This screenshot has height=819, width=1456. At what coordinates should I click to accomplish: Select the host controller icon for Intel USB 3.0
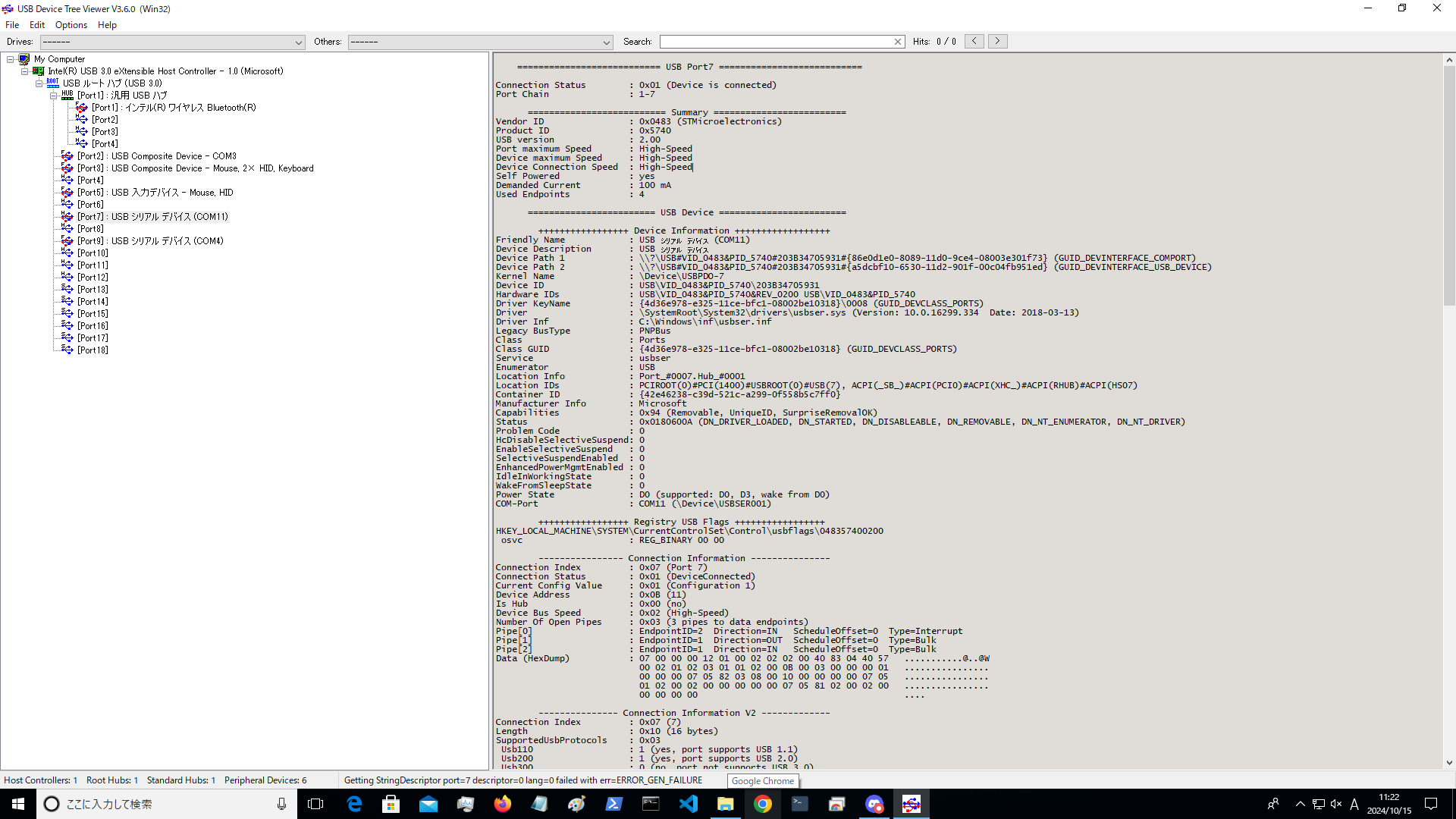pyautogui.click(x=39, y=71)
